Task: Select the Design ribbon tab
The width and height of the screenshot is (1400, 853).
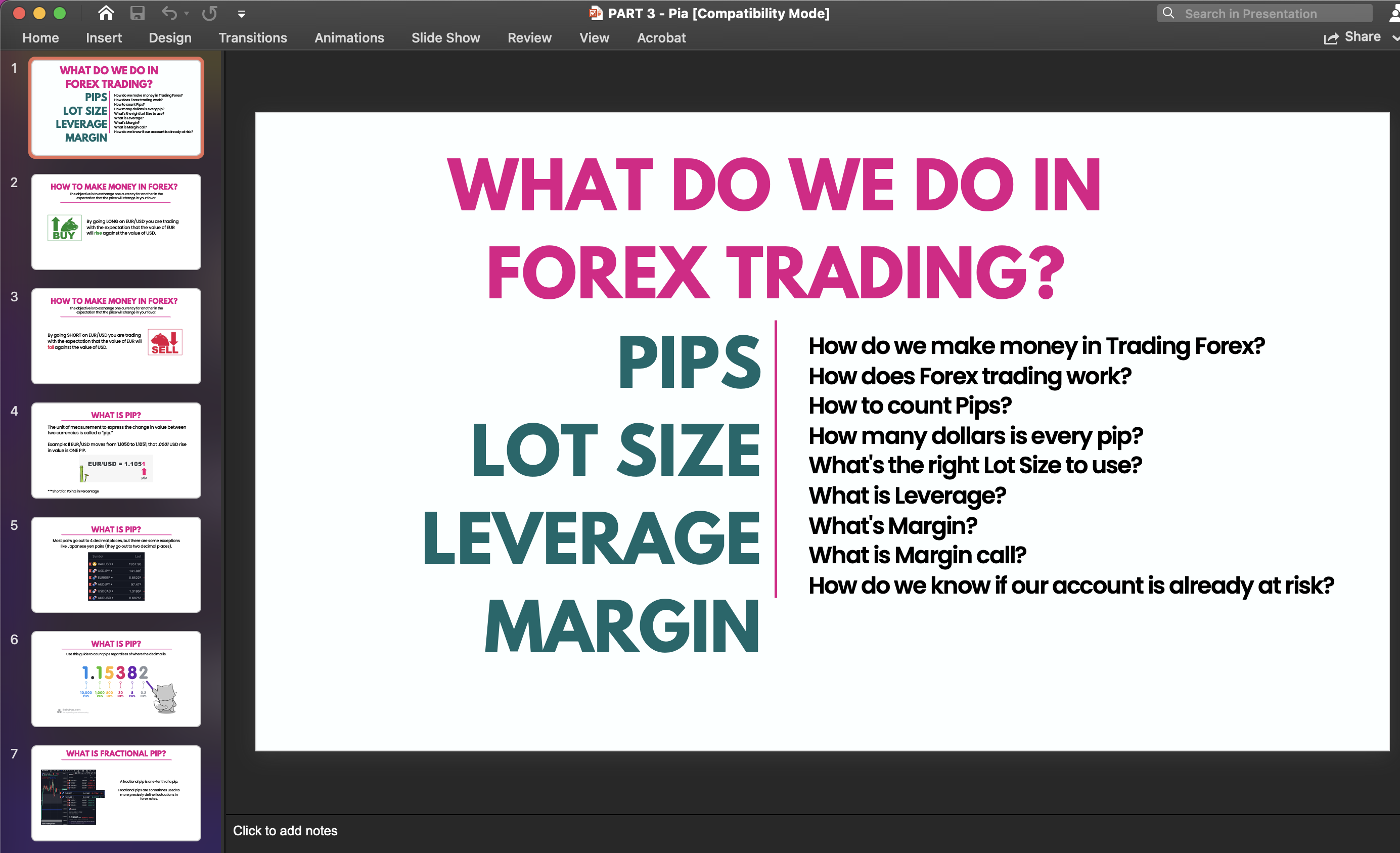Action: click(x=170, y=37)
